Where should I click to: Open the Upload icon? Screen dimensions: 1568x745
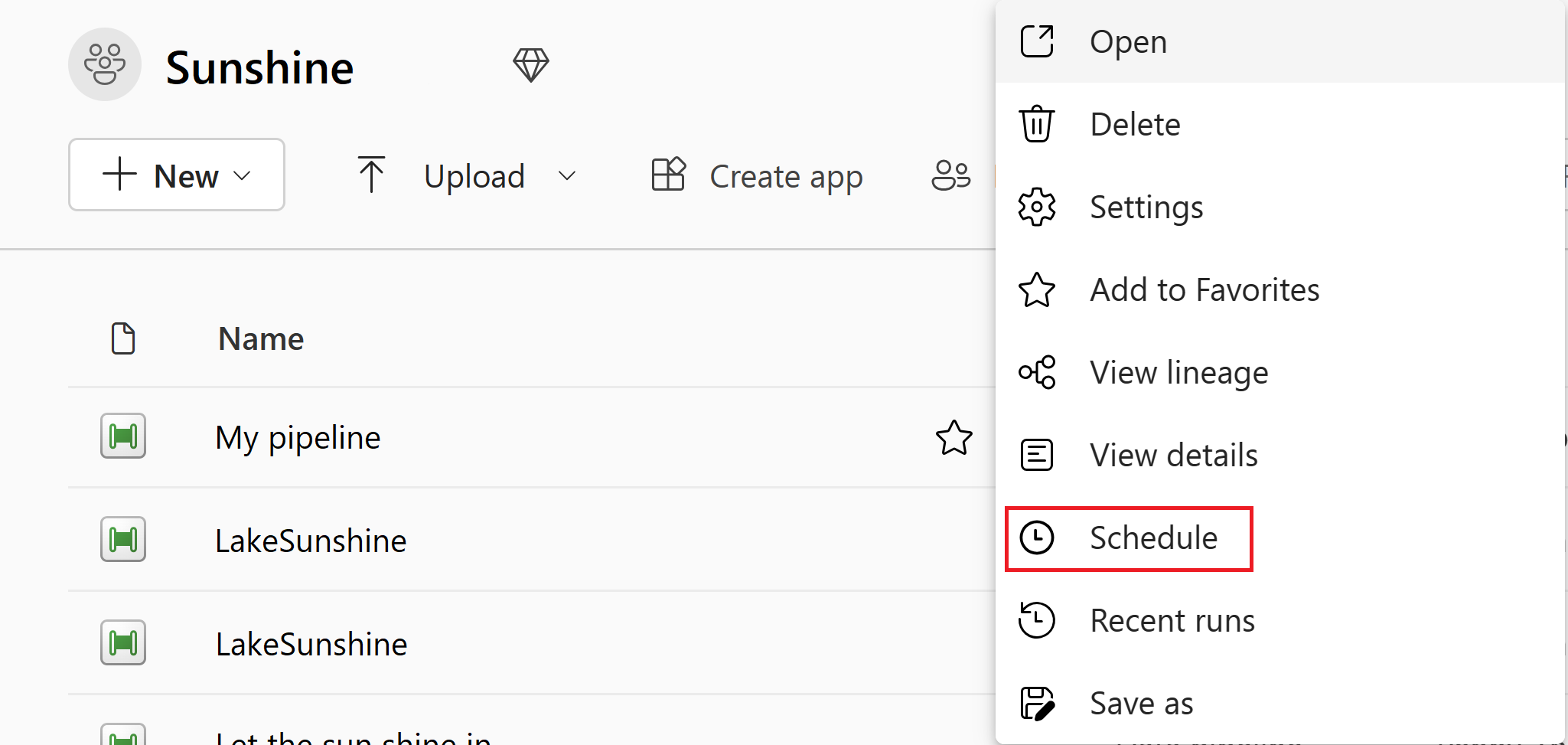371,175
